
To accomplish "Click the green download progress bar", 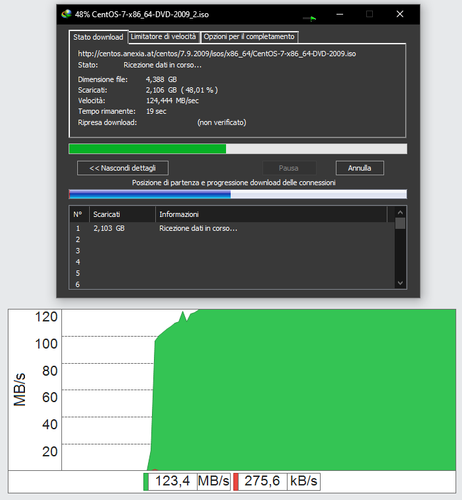I will (x=238, y=149).
